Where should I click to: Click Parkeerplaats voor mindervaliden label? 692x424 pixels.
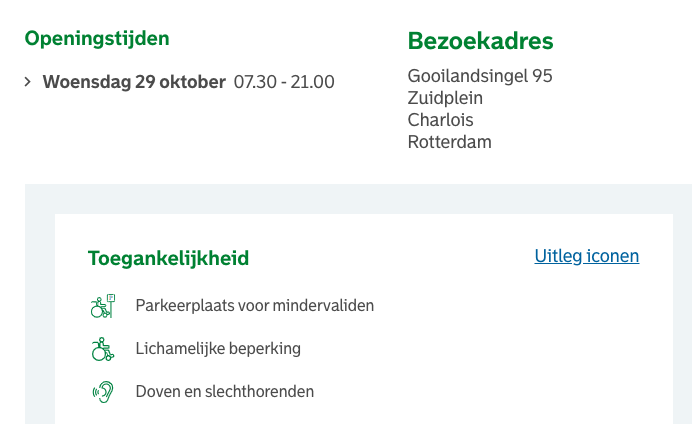point(254,306)
